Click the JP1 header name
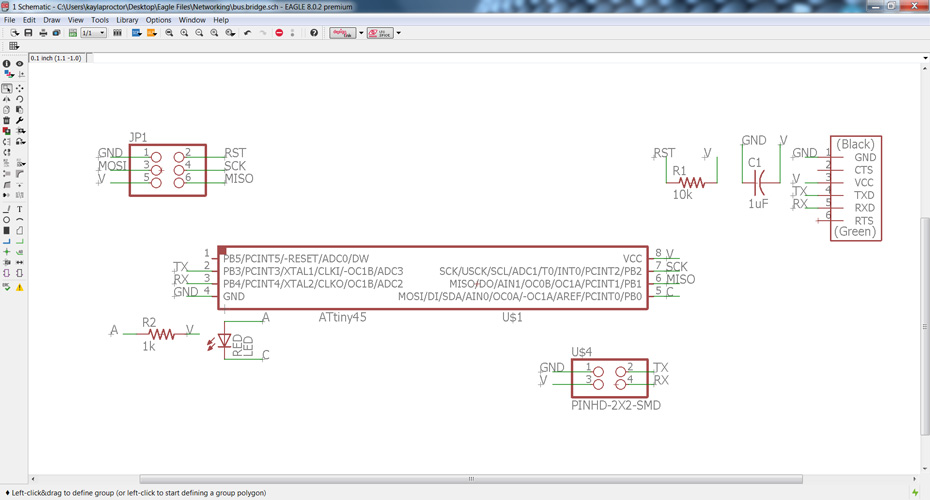Viewport: 930px width, 500px height. 138,137
